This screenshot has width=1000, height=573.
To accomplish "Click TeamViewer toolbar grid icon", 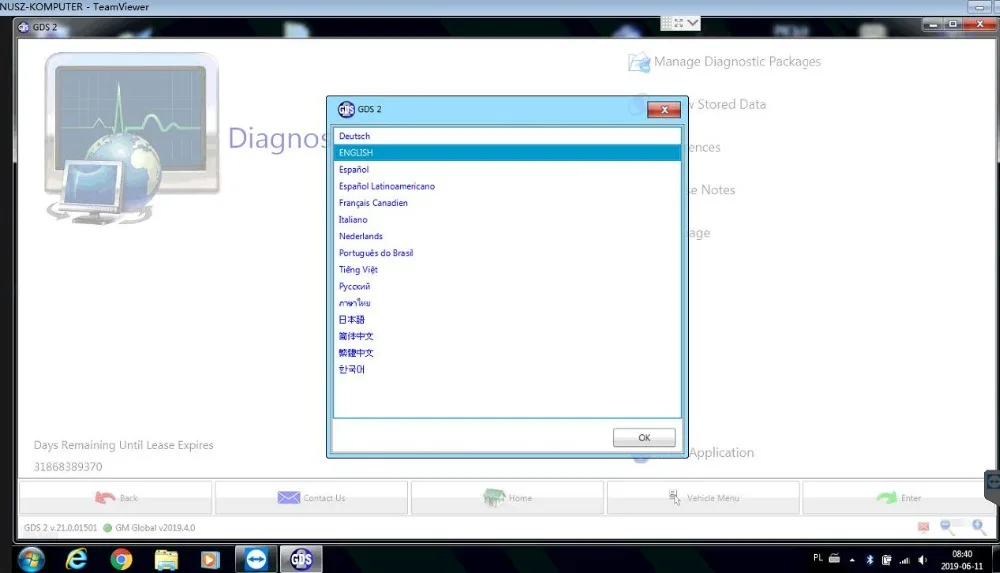I will [666, 23].
